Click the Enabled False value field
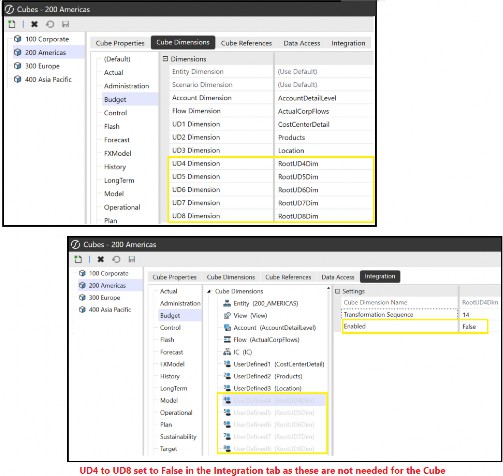The width and height of the screenshot is (503, 476). point(473,326)
